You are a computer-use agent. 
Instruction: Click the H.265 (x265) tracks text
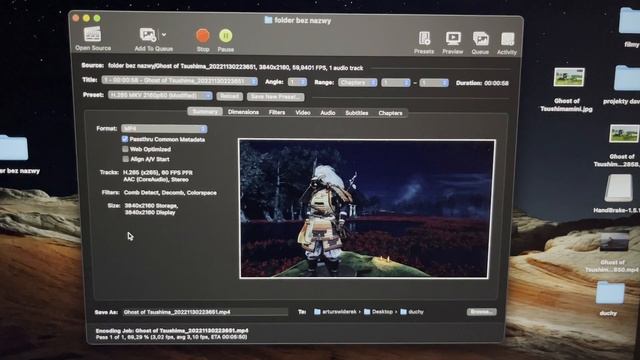tap(158, 173)
